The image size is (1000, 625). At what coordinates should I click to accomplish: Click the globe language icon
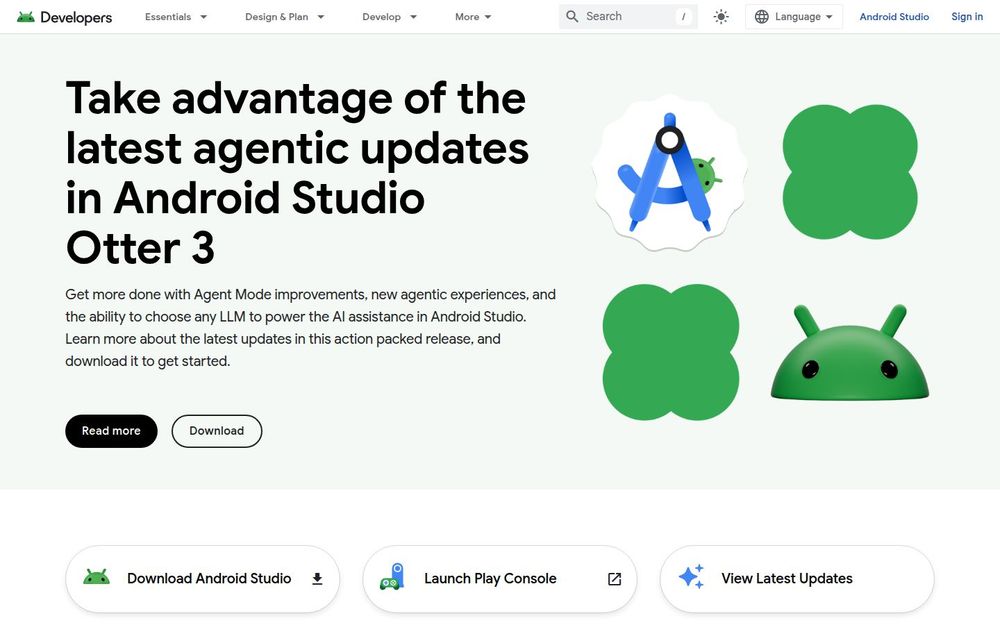pos(761,17)
